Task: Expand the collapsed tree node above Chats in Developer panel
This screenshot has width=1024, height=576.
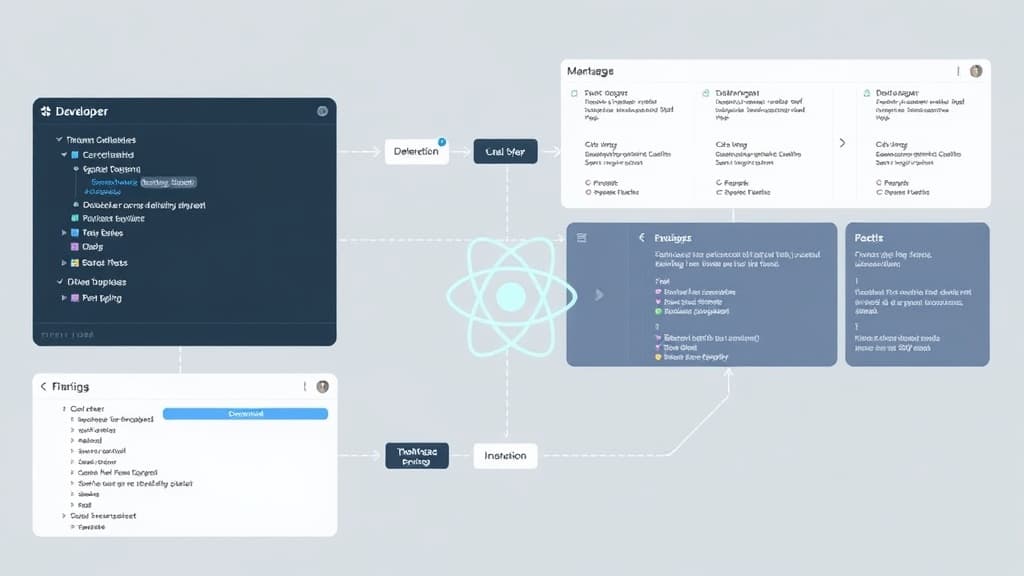Action: click(x=62, y=233)
